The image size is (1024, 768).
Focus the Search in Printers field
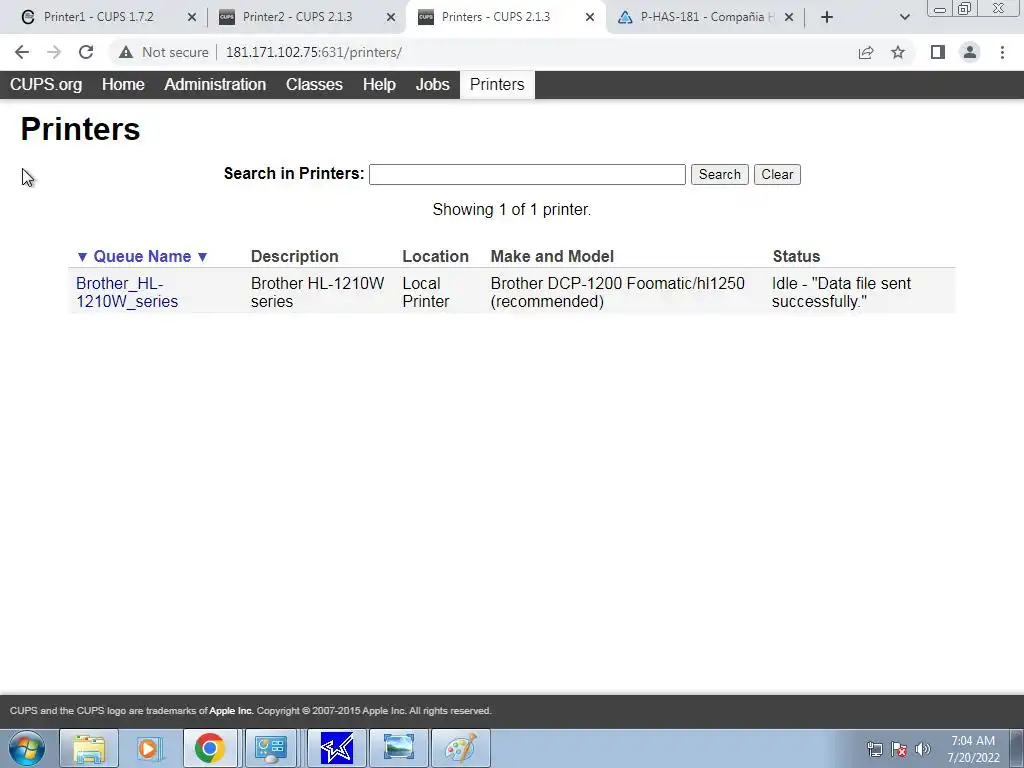pos(527,174)
